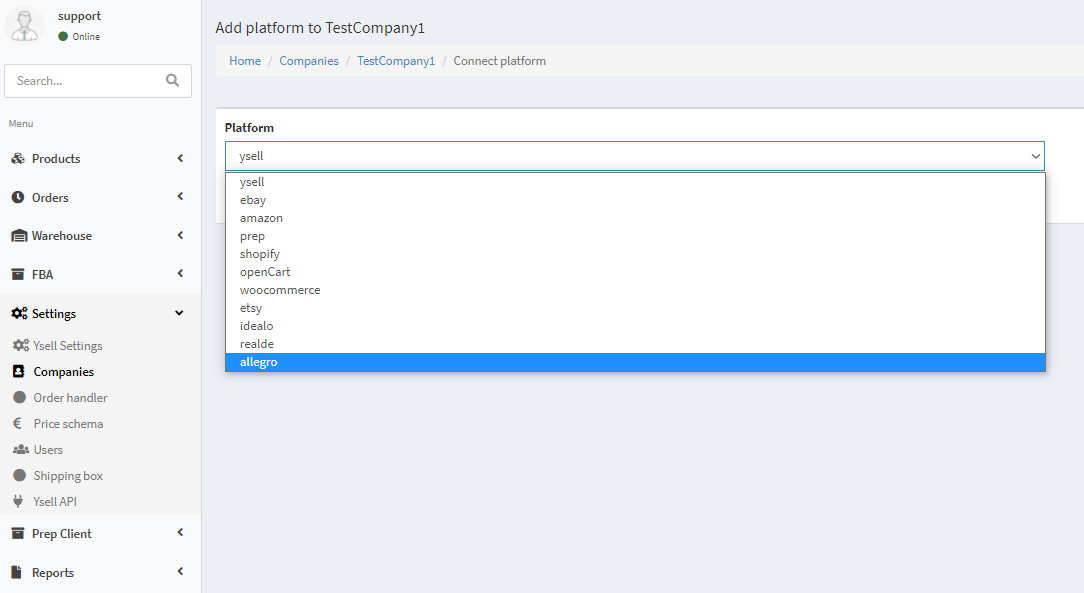Open the Platform dropdown arrow

[x=1035, y=156]
